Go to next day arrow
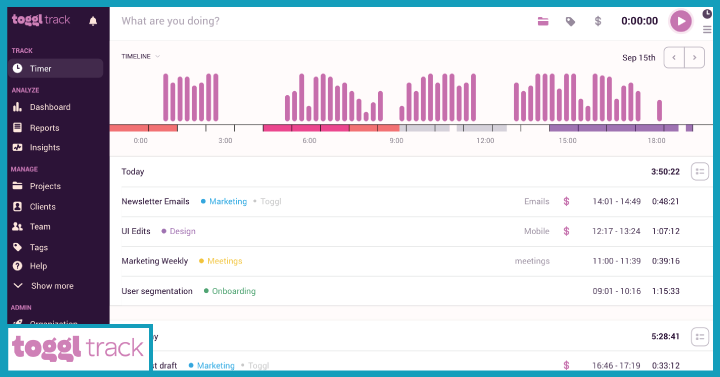Viewport: 720px width, 377px height. pos(694,58)
